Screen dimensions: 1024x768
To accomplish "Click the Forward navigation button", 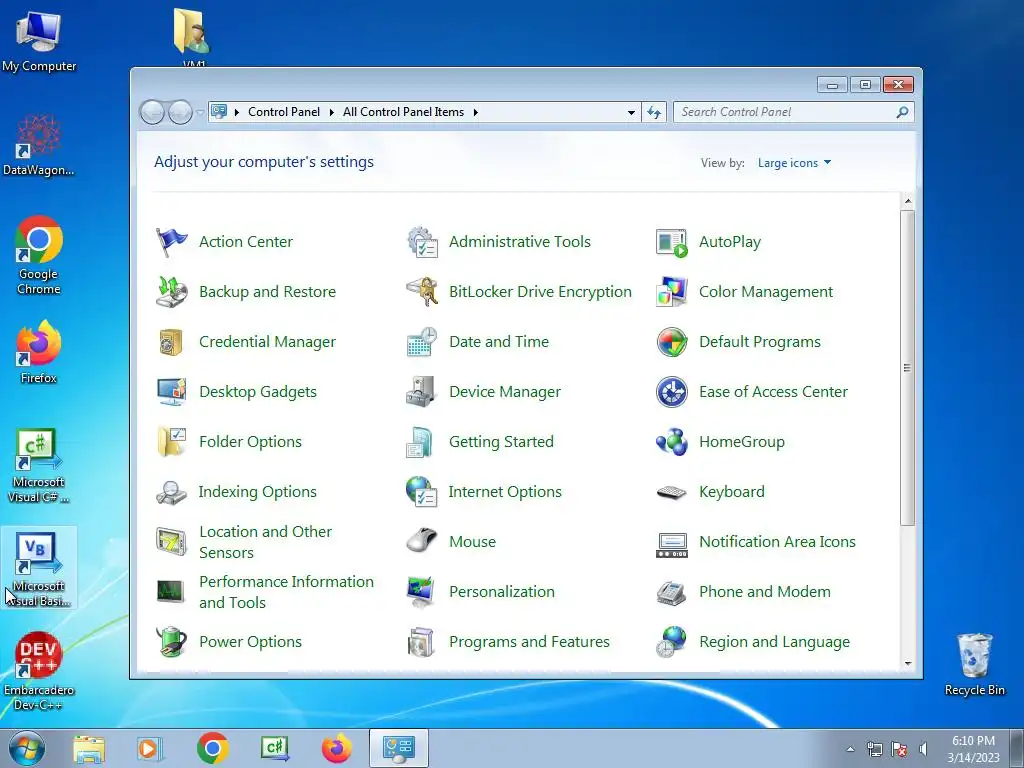I will pyautogui.click(x=180, y=112).
